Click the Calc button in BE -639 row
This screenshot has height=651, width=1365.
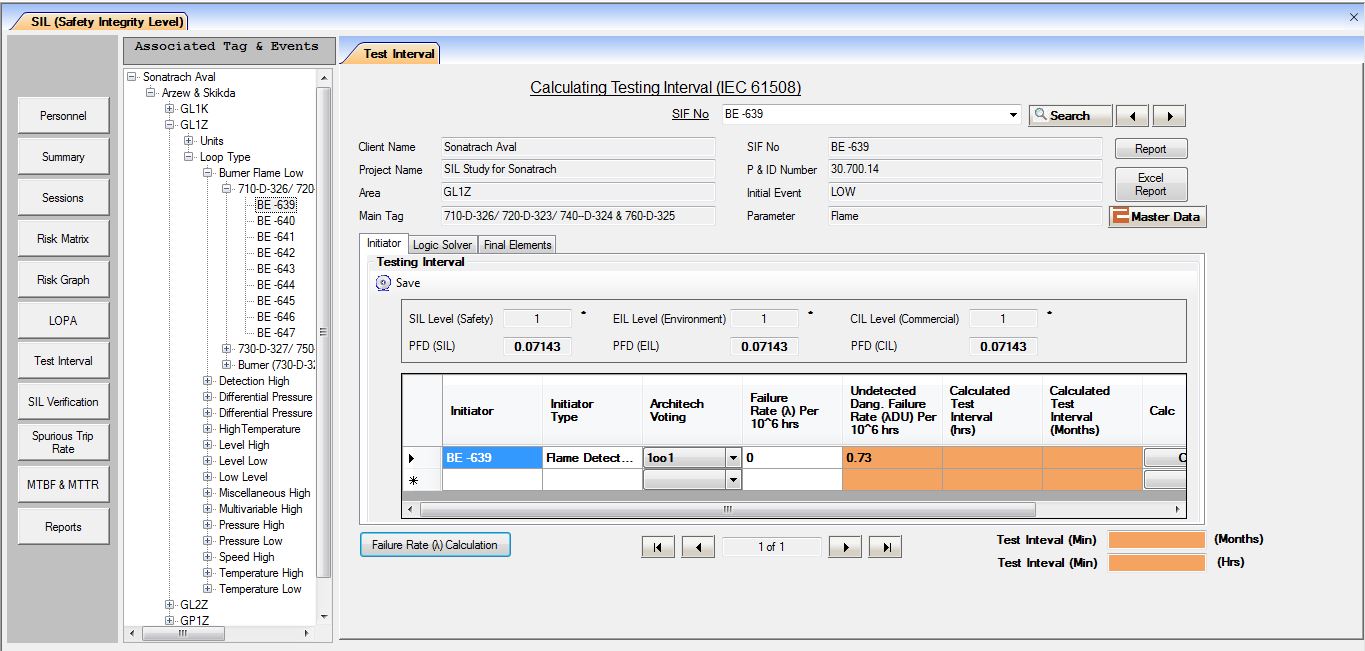(1166, 458)
